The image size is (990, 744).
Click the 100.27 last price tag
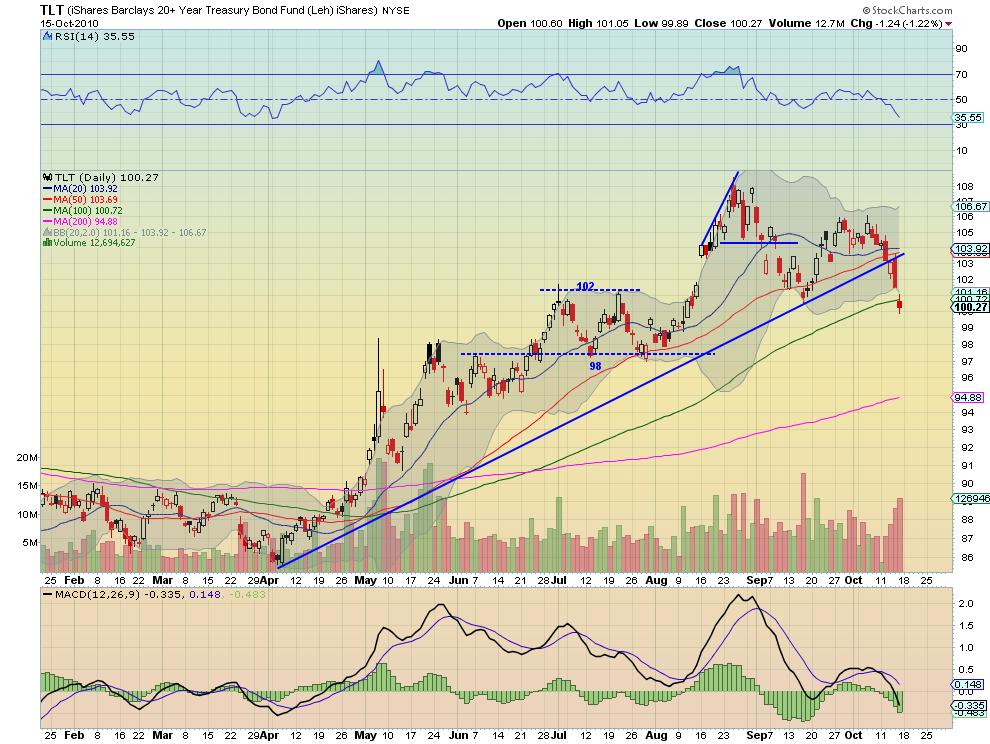pos(971,308)
